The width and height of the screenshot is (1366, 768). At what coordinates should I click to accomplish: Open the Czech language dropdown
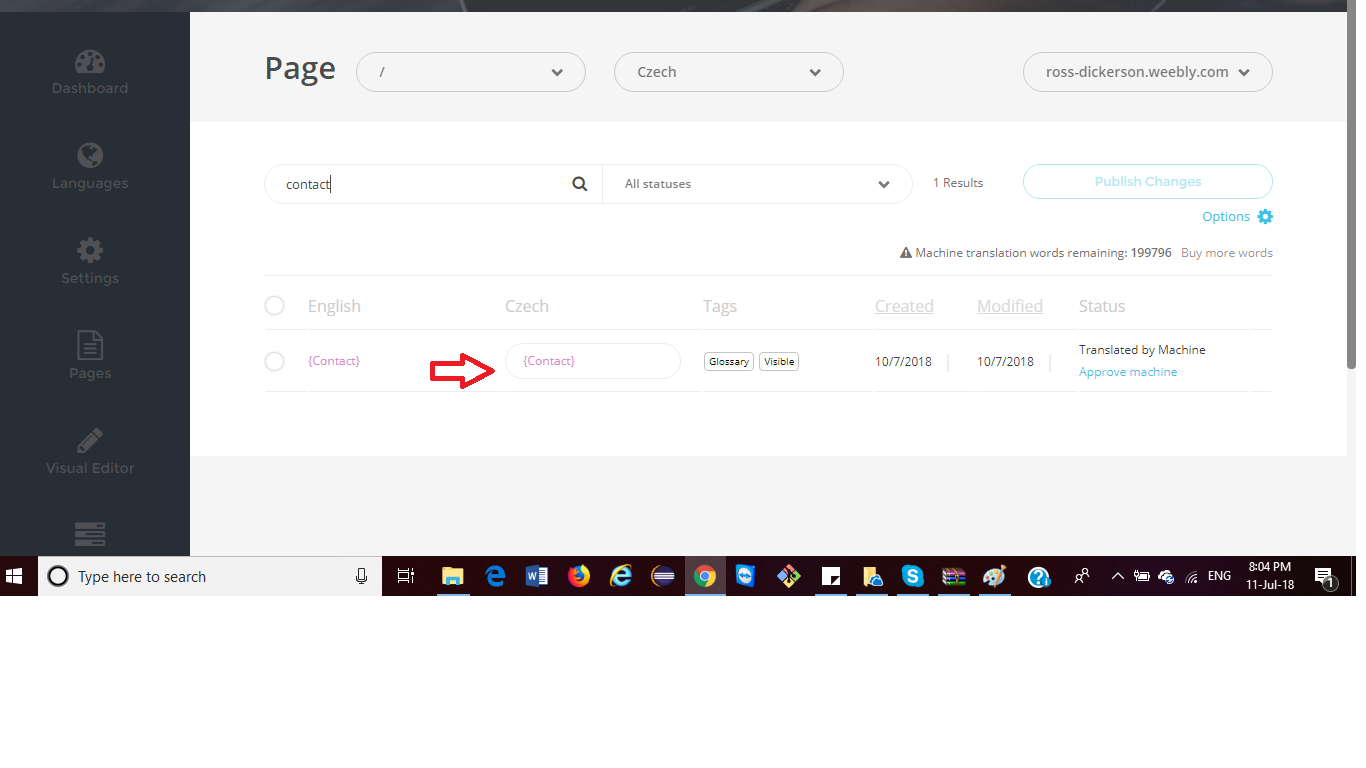tap(728, 72)
